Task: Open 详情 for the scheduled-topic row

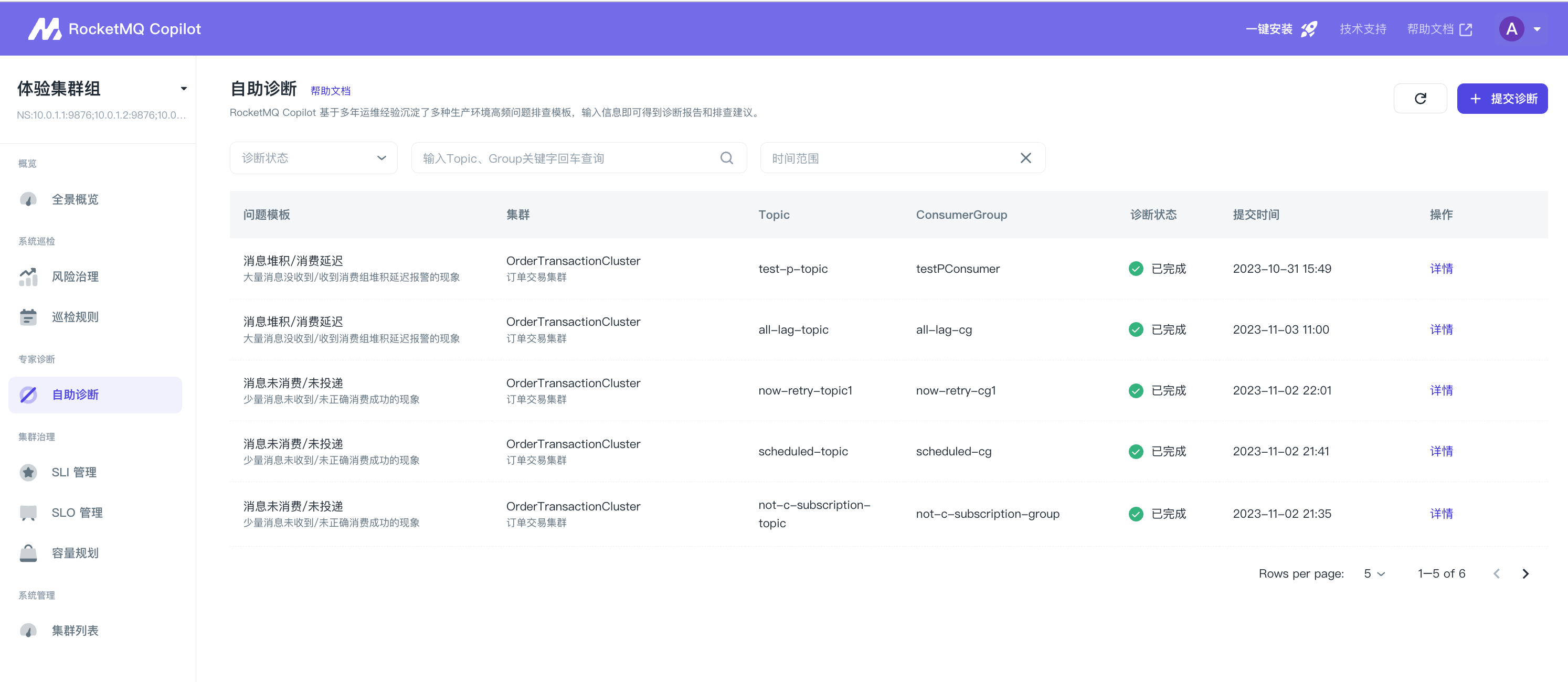Action: pyautogui.click(x=1441, y=451)
